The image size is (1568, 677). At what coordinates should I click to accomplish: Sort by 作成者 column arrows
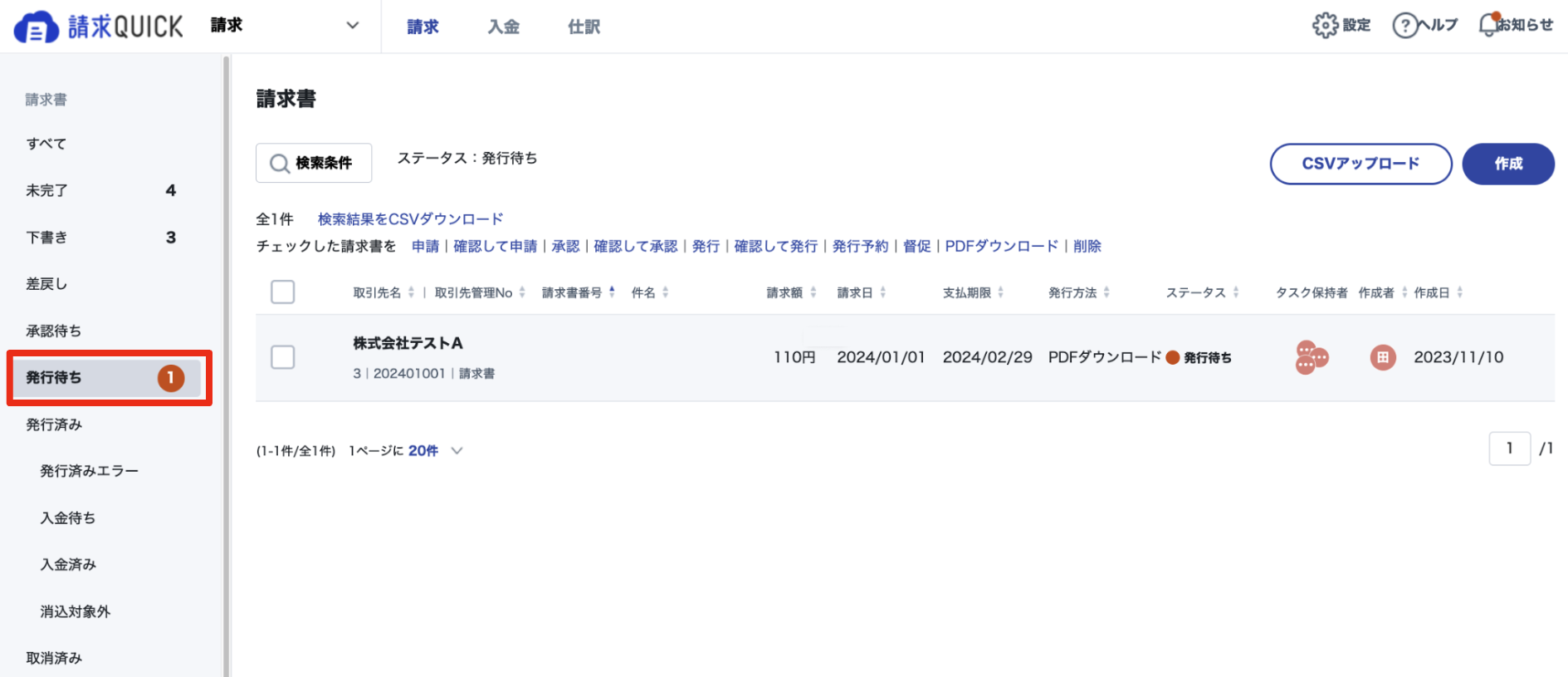point(1404,292)
